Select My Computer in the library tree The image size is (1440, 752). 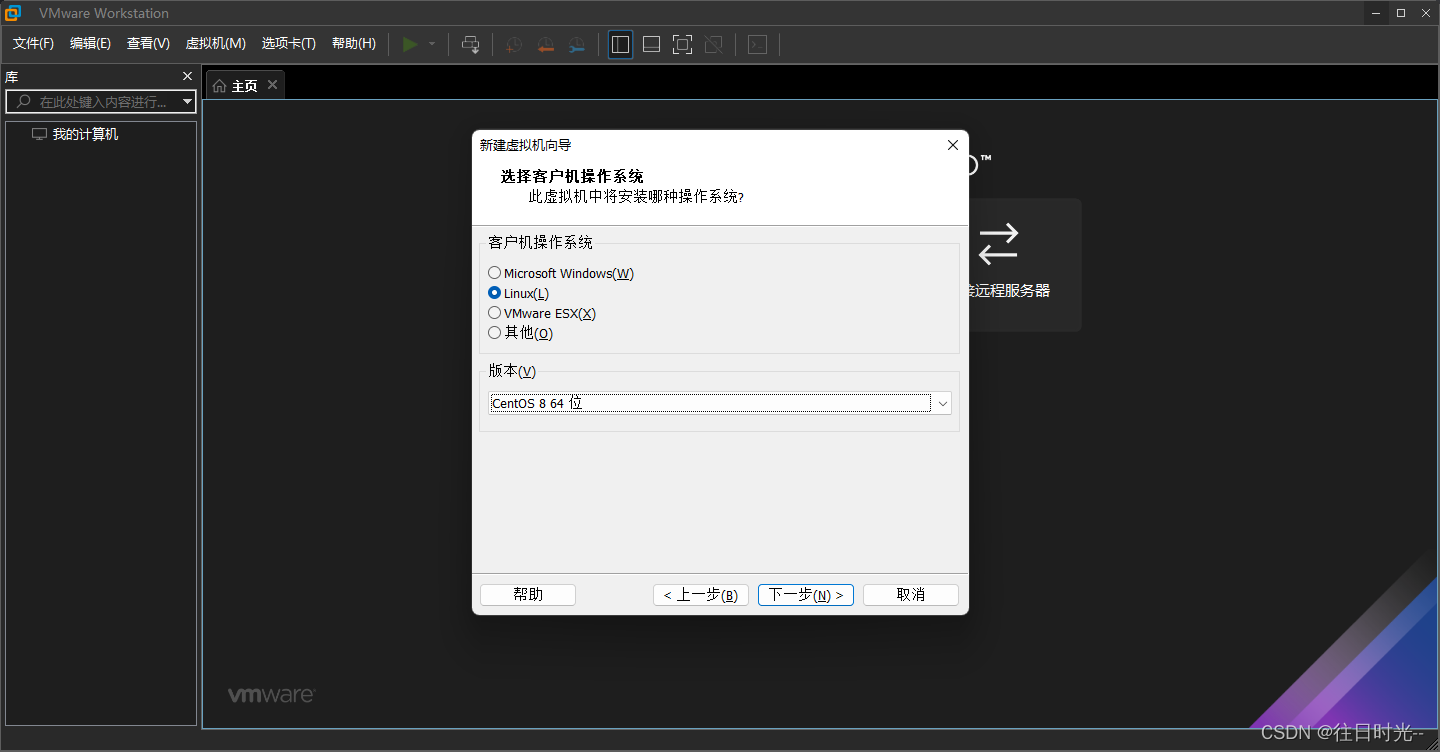point(85,134)
